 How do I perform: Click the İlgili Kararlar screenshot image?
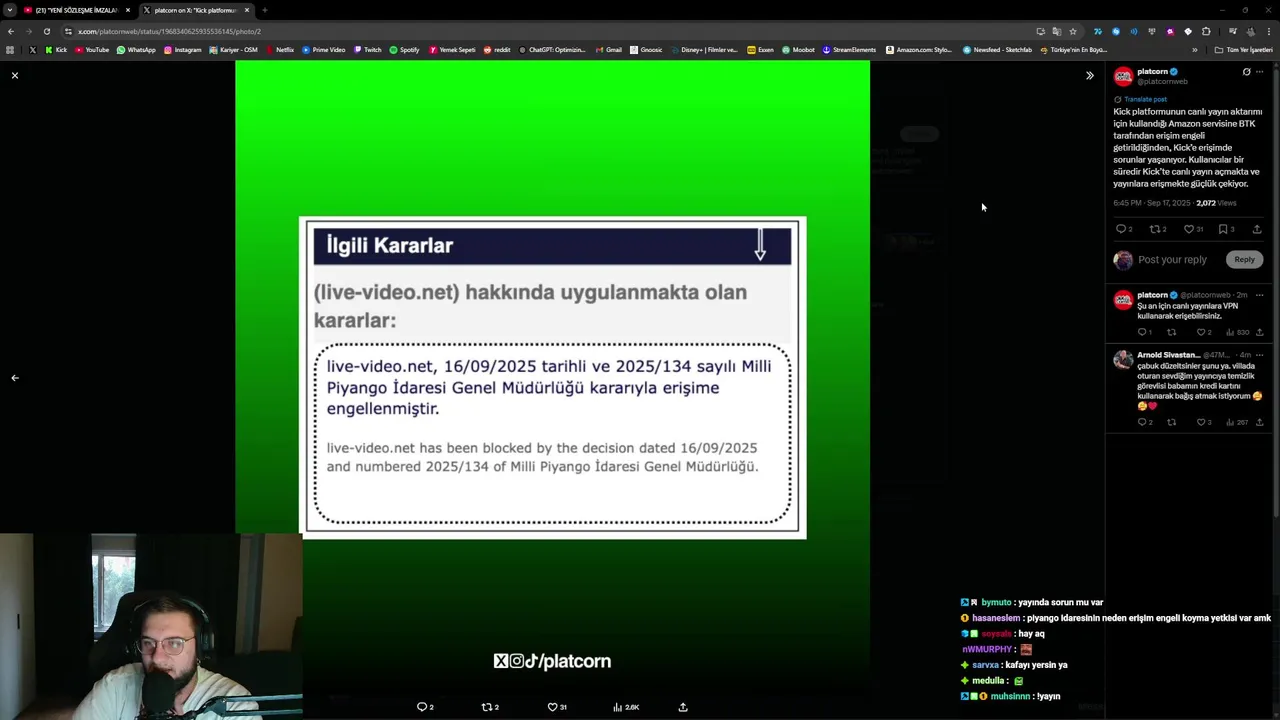pos(553,378)
